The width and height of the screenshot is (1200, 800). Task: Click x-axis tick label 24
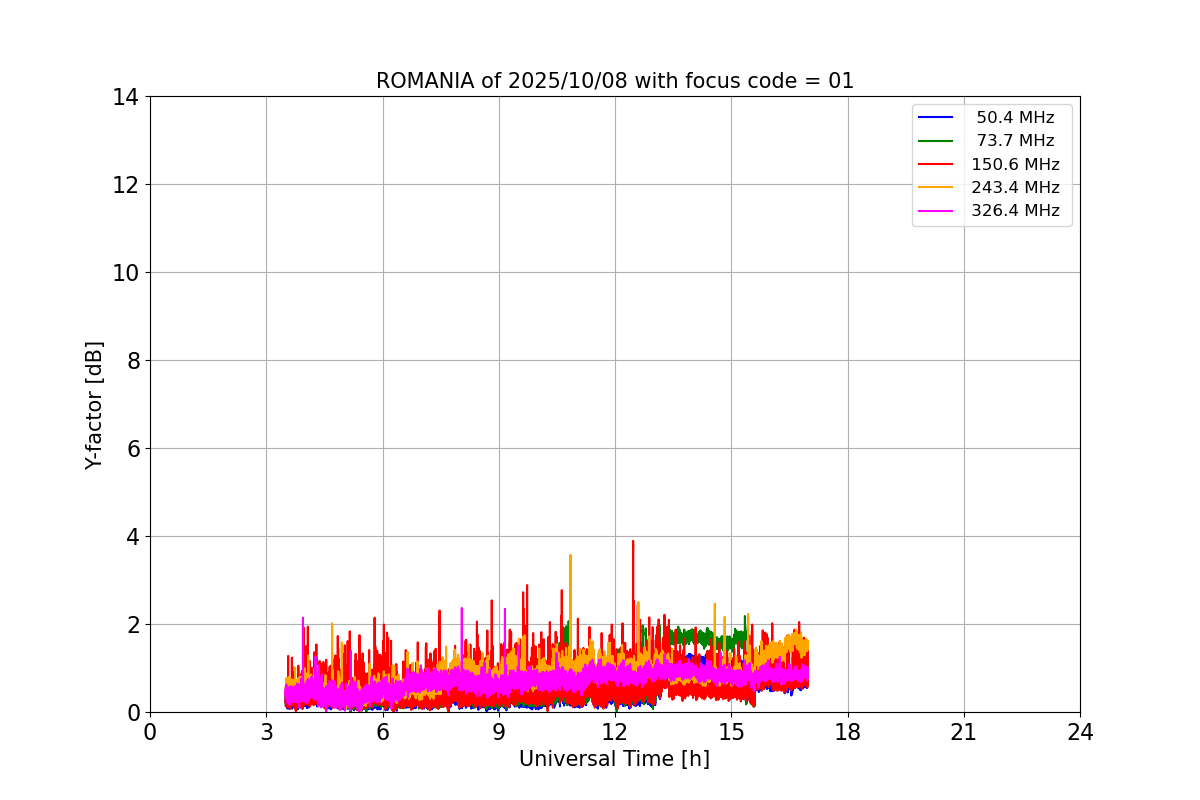(1080, 732)
